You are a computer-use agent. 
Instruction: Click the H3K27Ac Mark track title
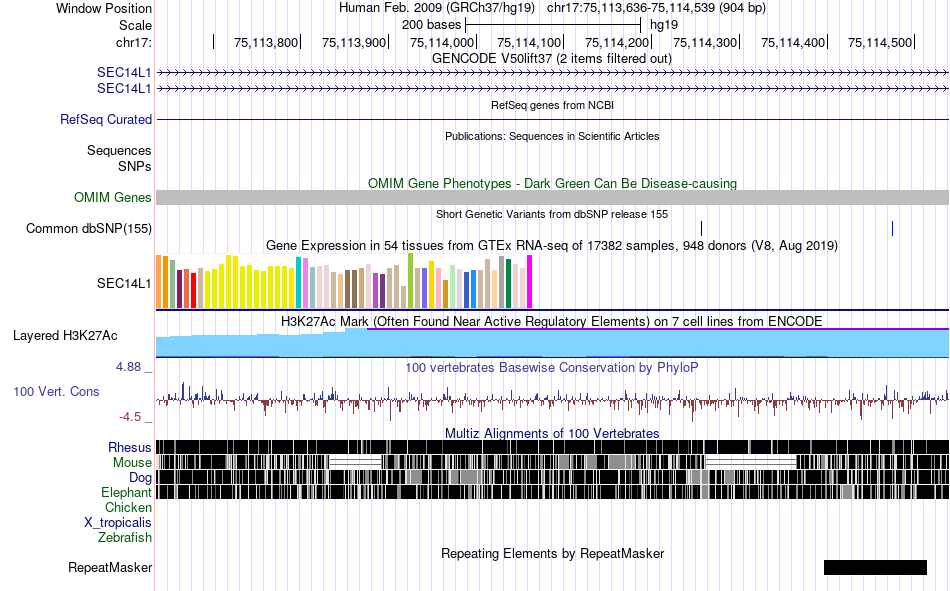tap(552, 321)
